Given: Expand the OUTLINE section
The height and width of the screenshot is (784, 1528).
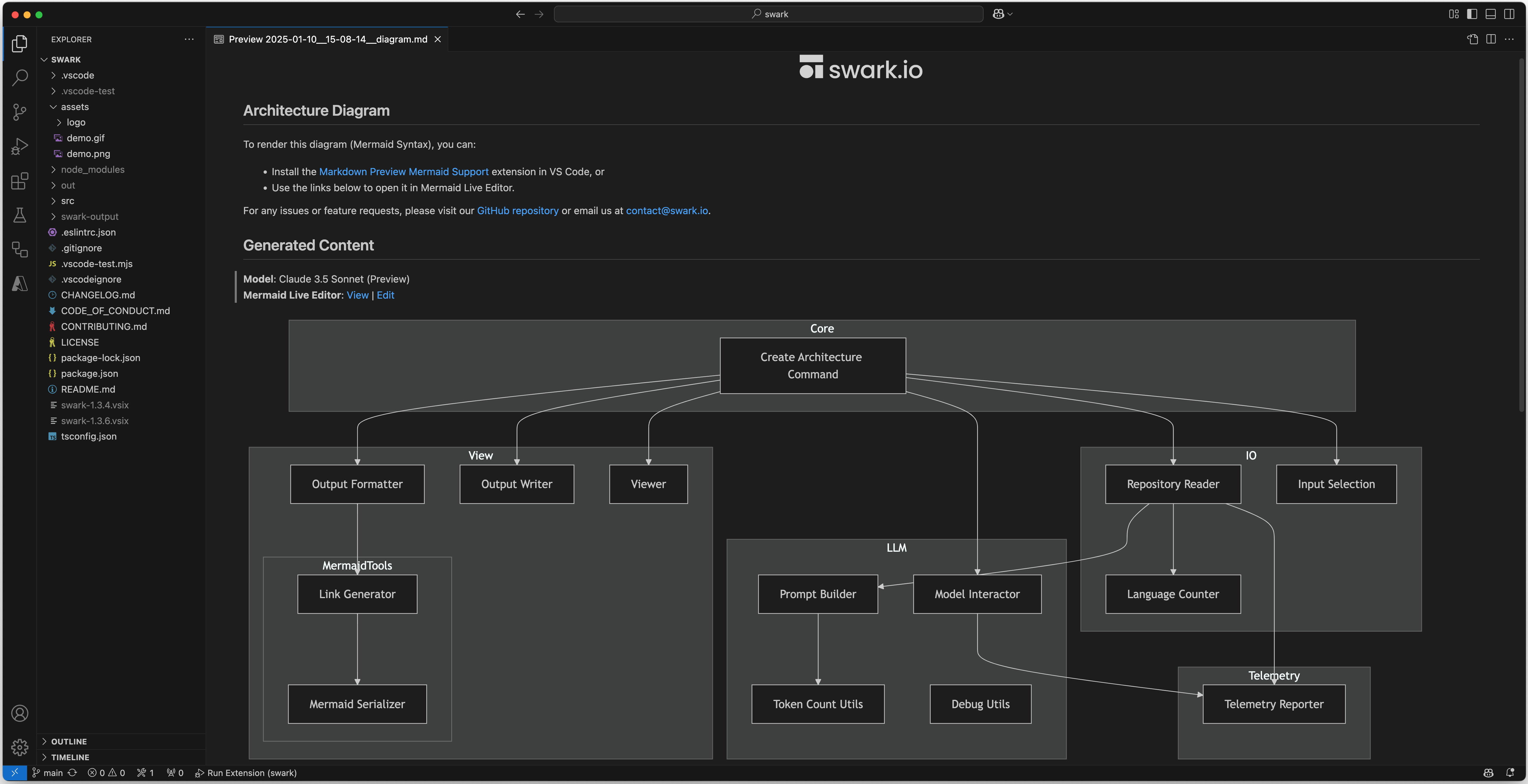Looking at the screenshot, I should 121,741.
